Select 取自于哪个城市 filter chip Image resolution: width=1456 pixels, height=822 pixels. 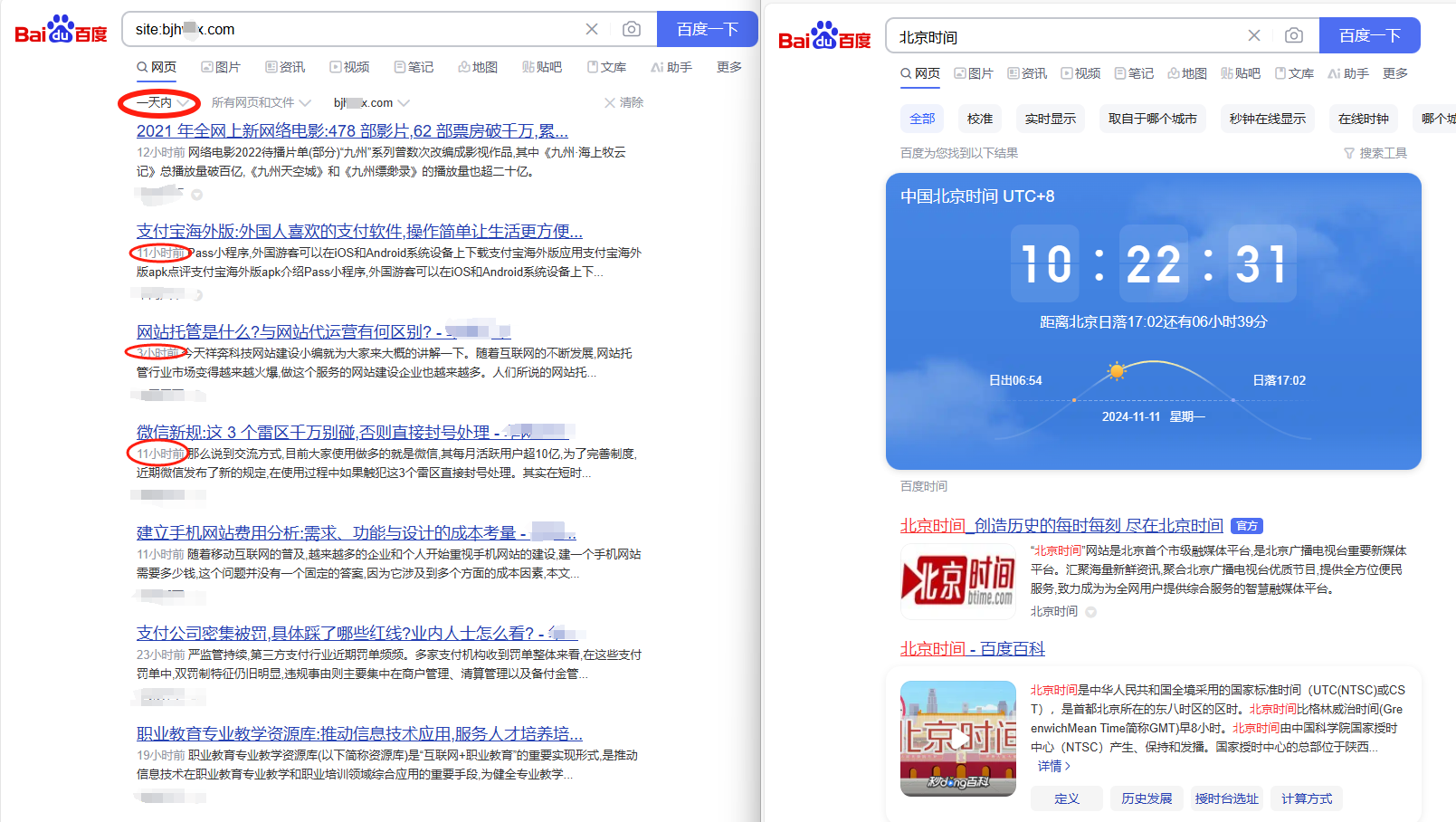pos(1153,119)
